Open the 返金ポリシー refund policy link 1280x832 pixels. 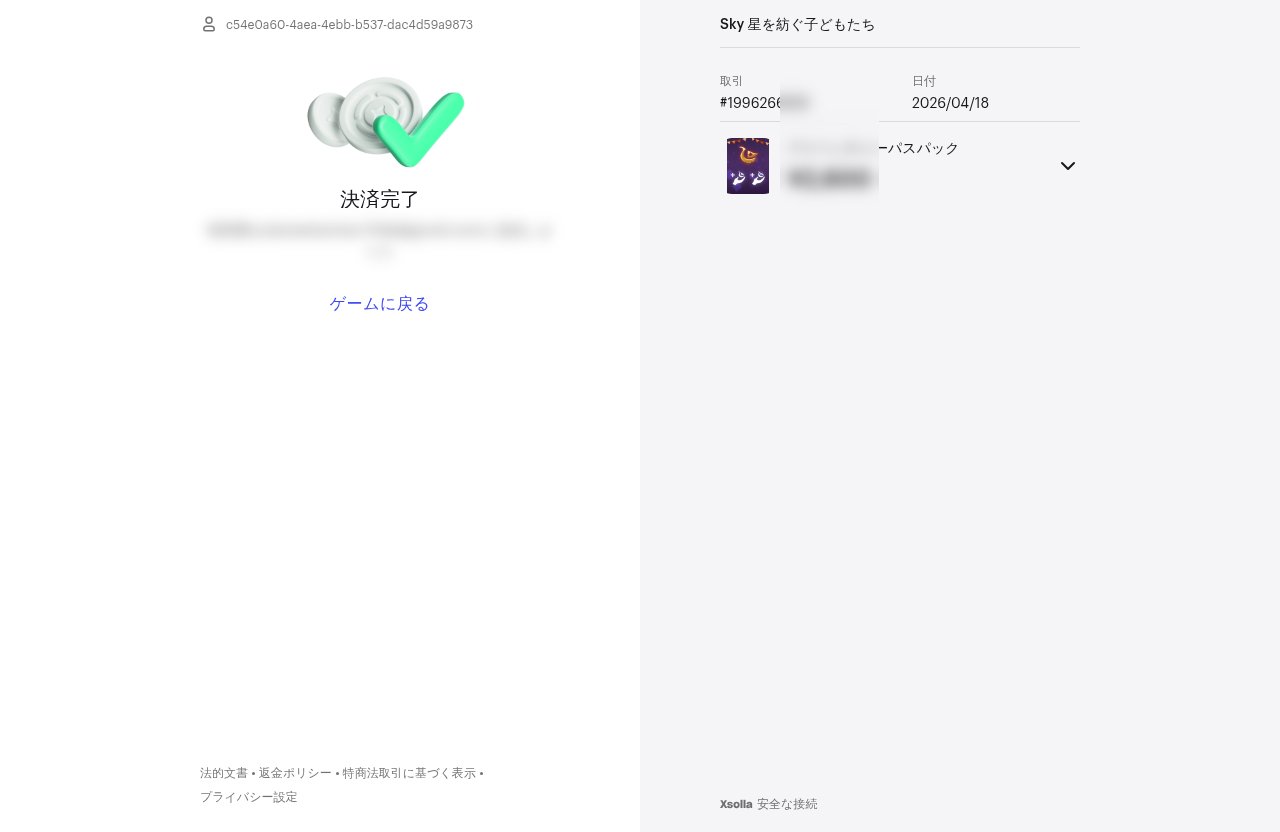295,773
